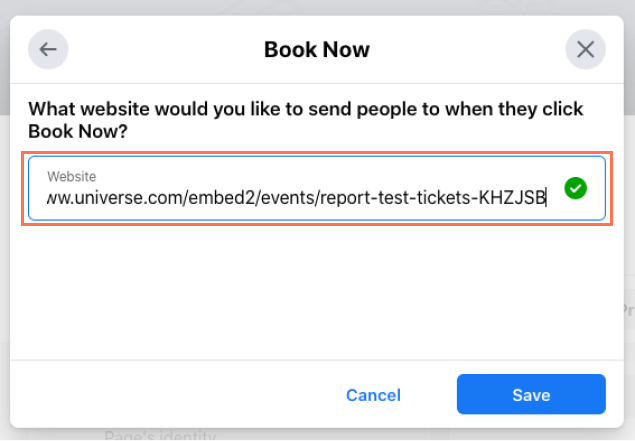This screenshot has height=441, width=635.
Task: Select the Book Now dialog title
Action: pos(317,50)
